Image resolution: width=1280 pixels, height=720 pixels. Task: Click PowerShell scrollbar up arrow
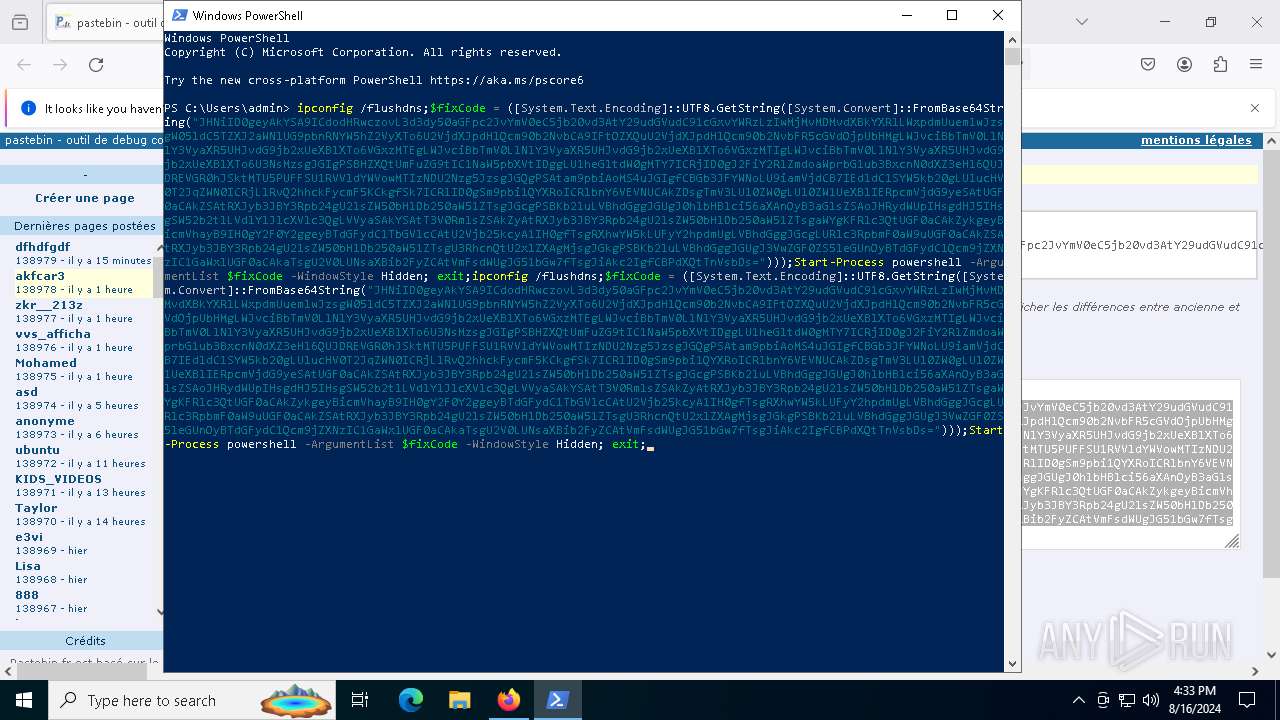1012,38
